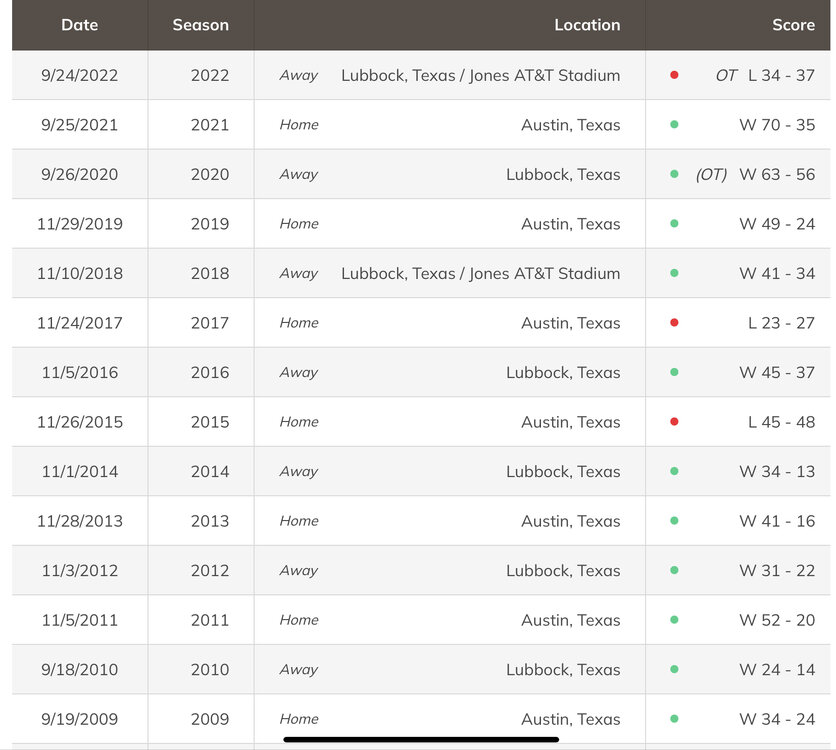Select the 2018 Jones AT&T Stadium location

[480, 273]
